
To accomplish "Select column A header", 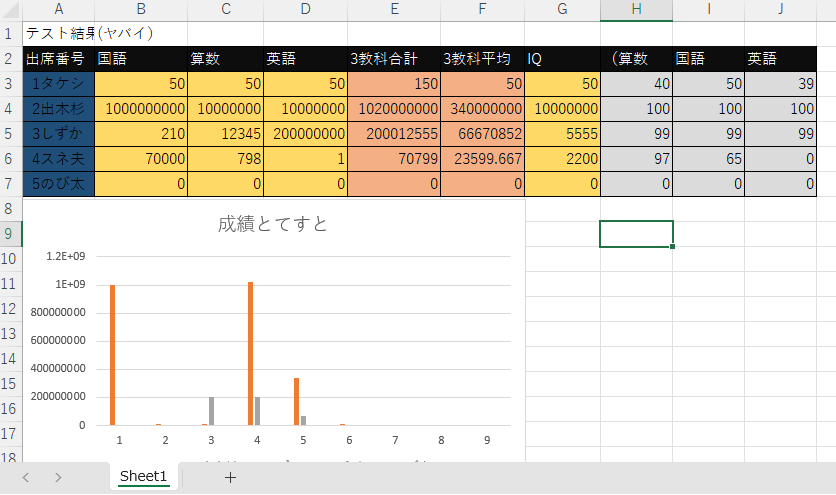I will [59, 9].
